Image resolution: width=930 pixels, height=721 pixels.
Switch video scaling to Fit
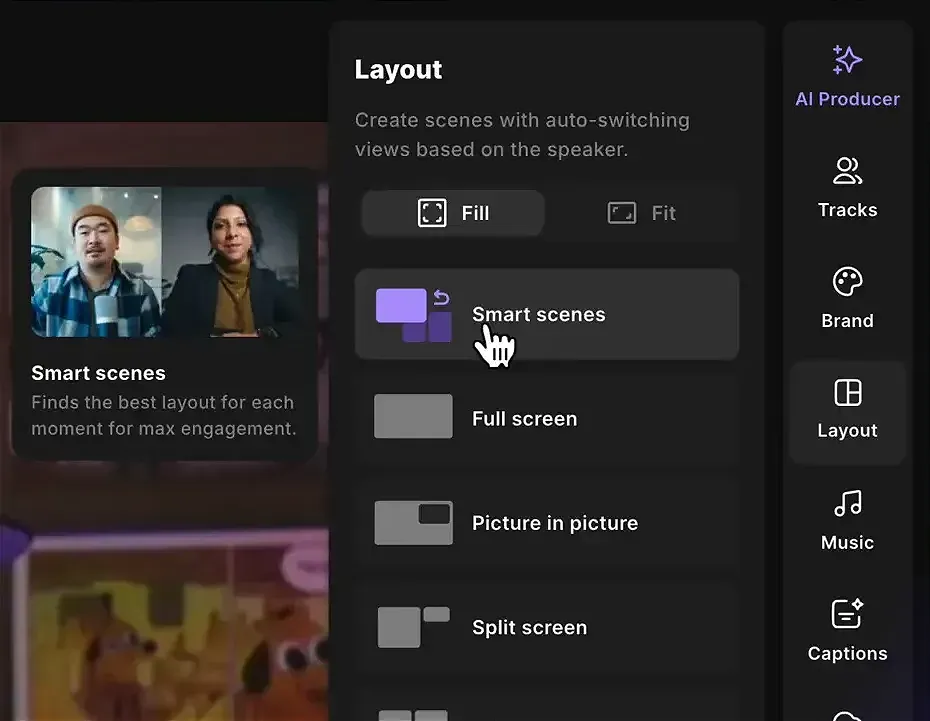[642, 213]
